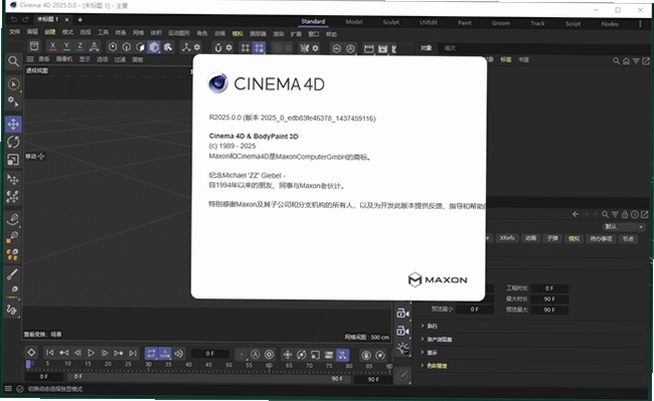654x401 pixels.
Task: Open the status bar hamburger icon
Action: [x=8, y=389]
